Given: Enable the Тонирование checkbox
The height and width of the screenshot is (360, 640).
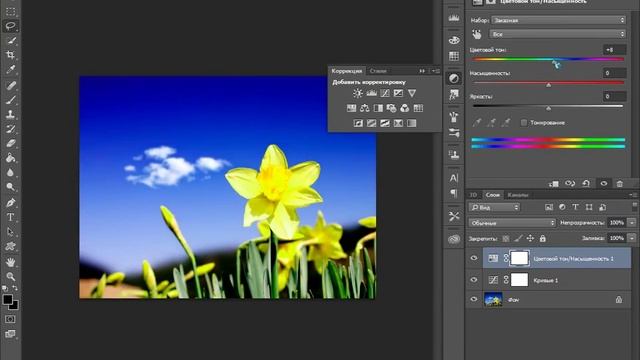Looking at the screenshot, I should point(524,122).
